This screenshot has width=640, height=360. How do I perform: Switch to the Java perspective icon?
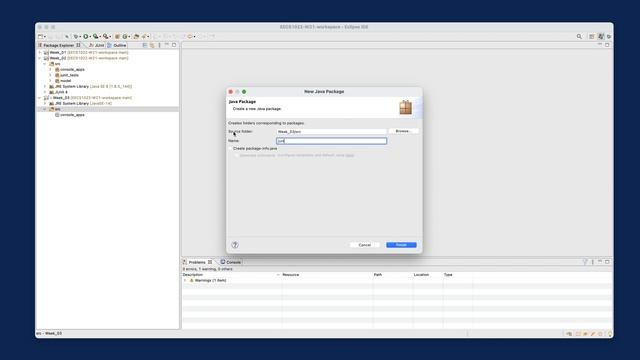[601, 36]
